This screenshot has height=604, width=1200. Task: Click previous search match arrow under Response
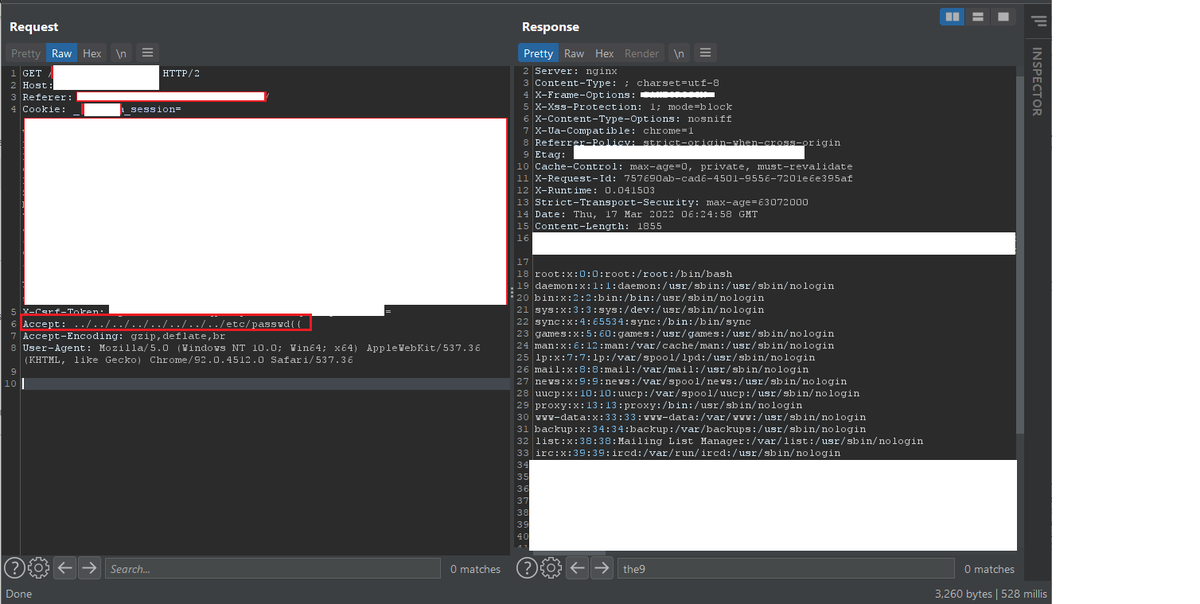(577, 568)
